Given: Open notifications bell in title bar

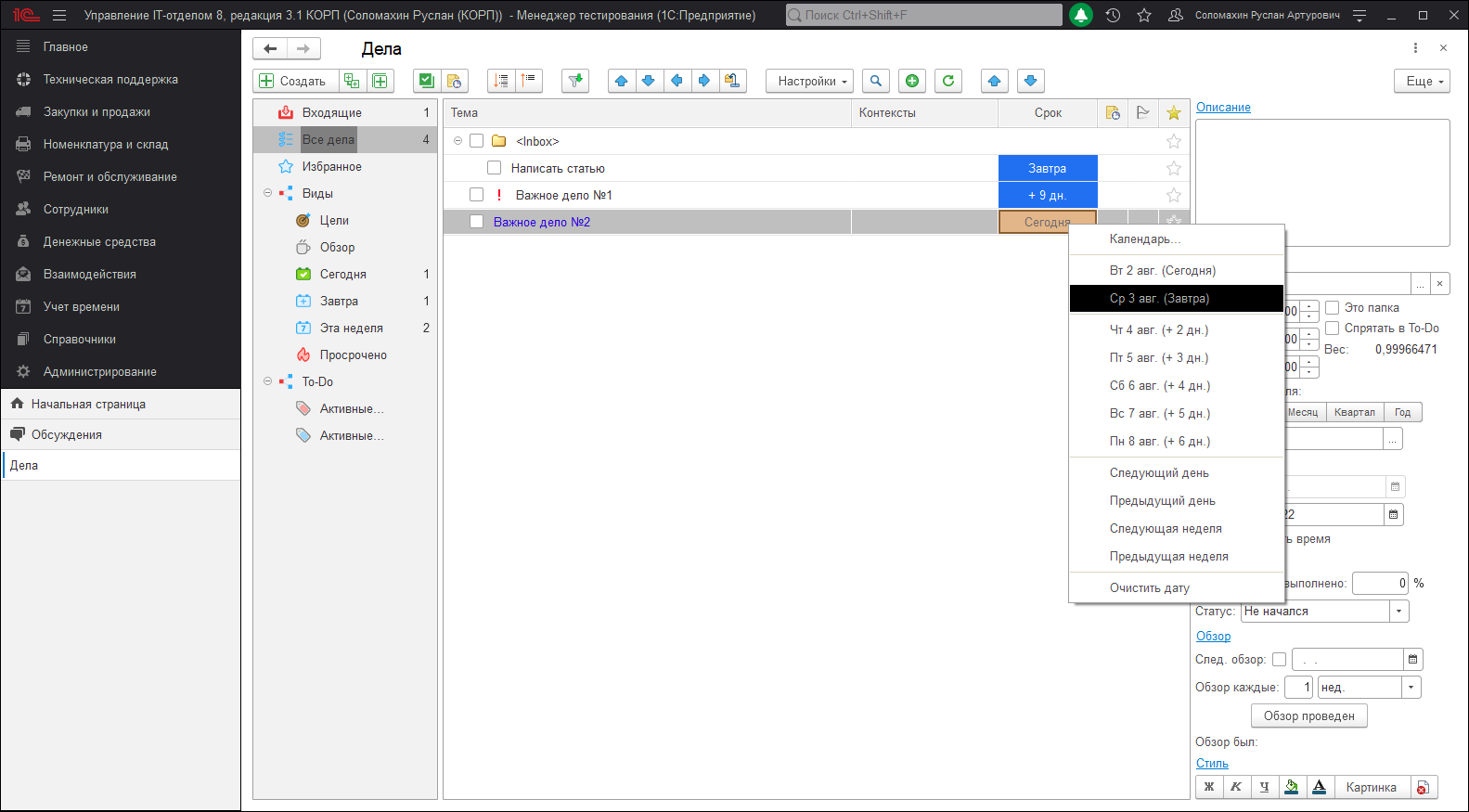Looking at the screenshot, I should coord(1081,15).
